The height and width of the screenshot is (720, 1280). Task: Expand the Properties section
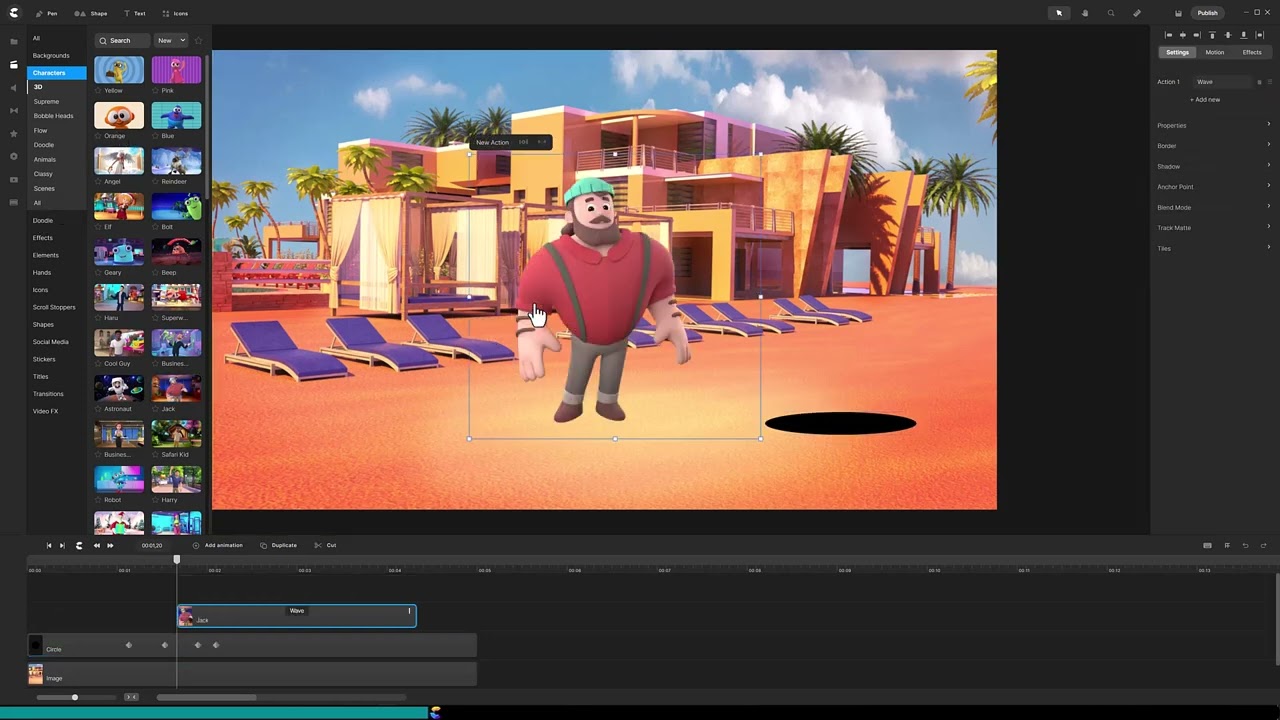pos(1213,125)
